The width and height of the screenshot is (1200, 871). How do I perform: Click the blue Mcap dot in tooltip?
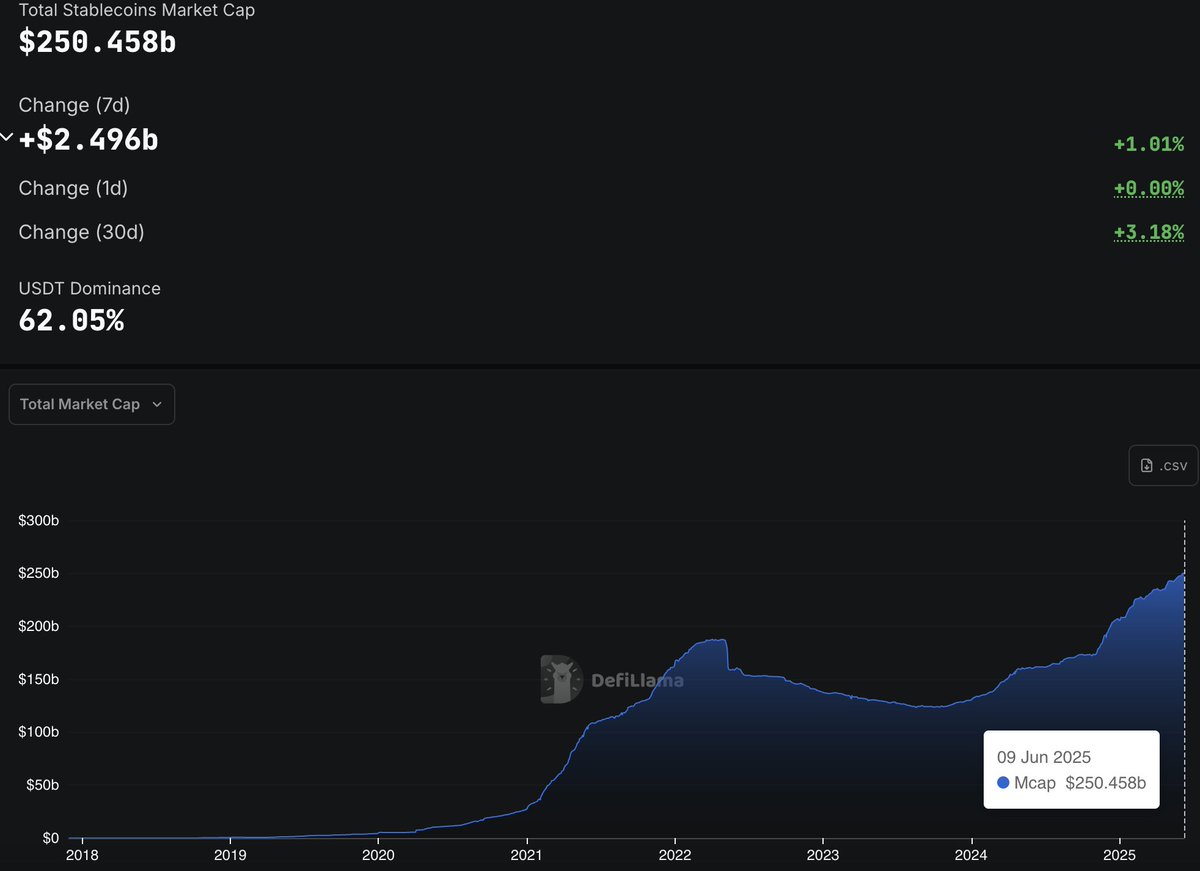(1003, 783)
